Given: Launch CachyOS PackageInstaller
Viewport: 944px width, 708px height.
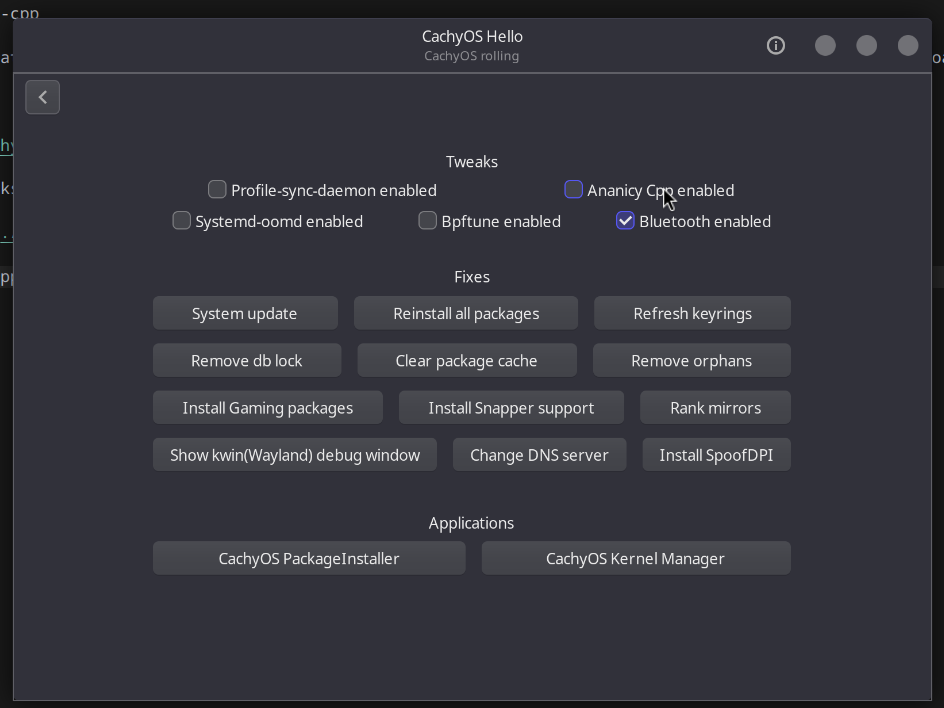Looking at the screenshot, I should tap(309, 558).
